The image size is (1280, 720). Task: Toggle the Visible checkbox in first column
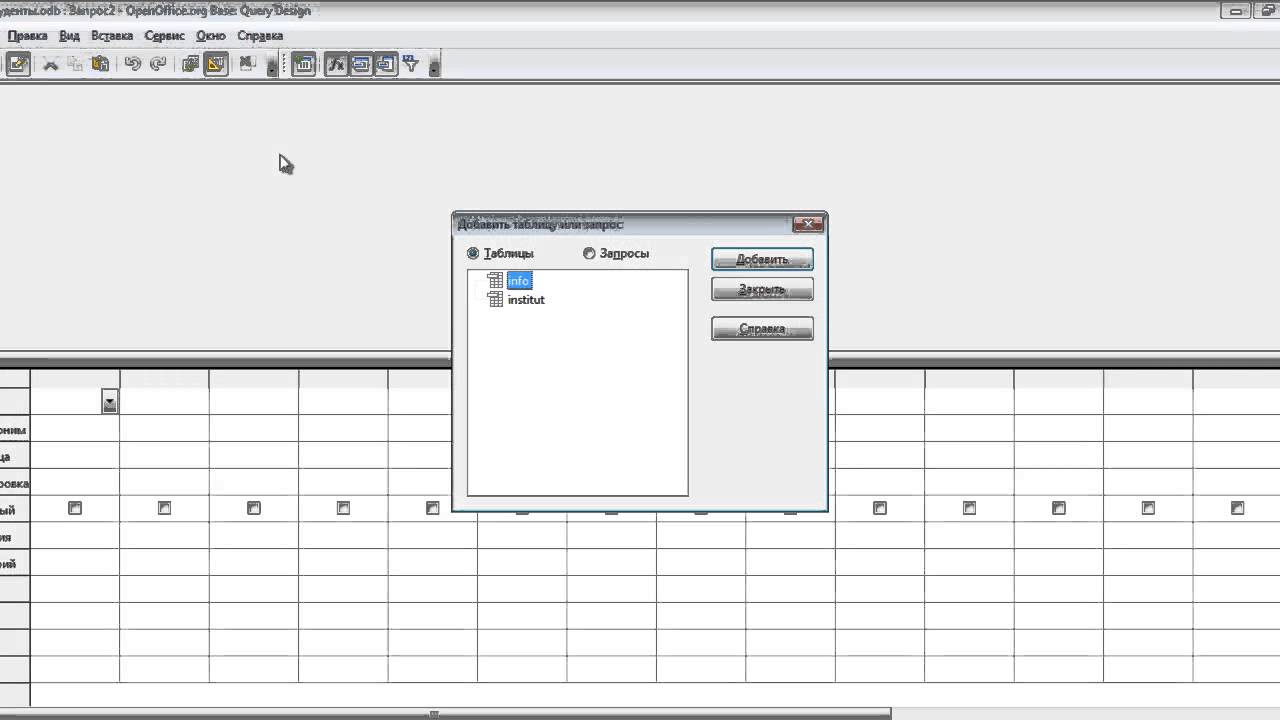click(75, 508)
